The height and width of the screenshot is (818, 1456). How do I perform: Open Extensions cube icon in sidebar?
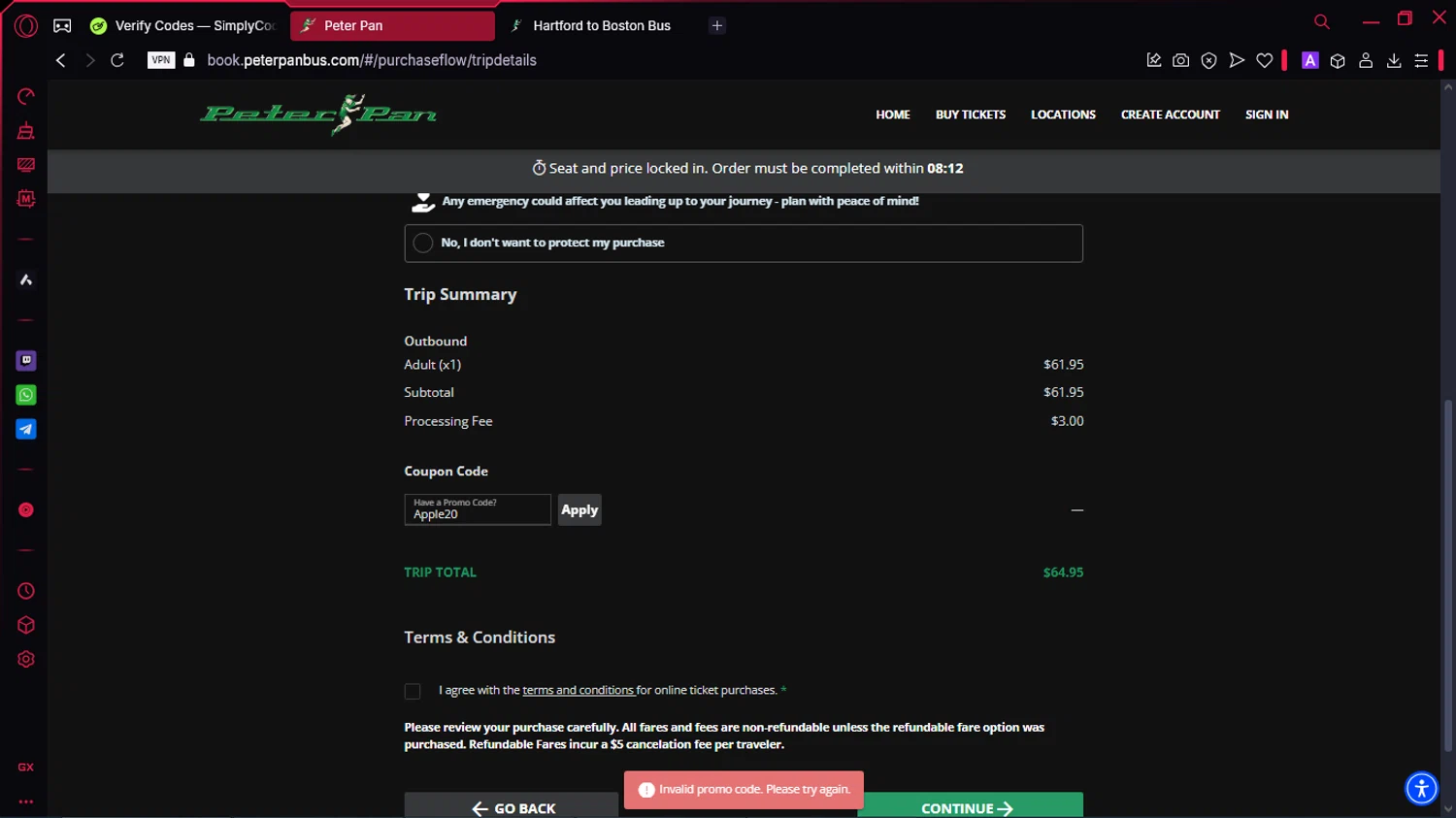click(x=26, y=625)
